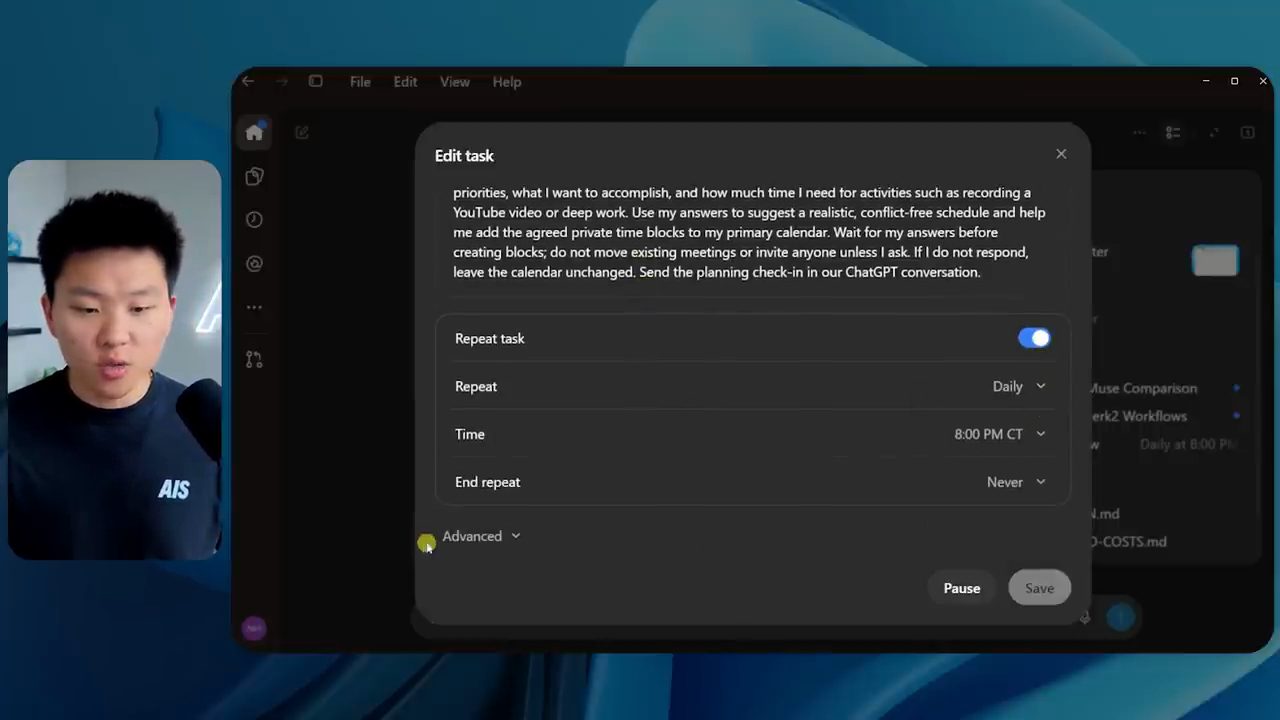Image resolution: width=1280 pixels, height=720 pixels.
Task: Open the Home icon in sidebar
Action: point(254,132)
